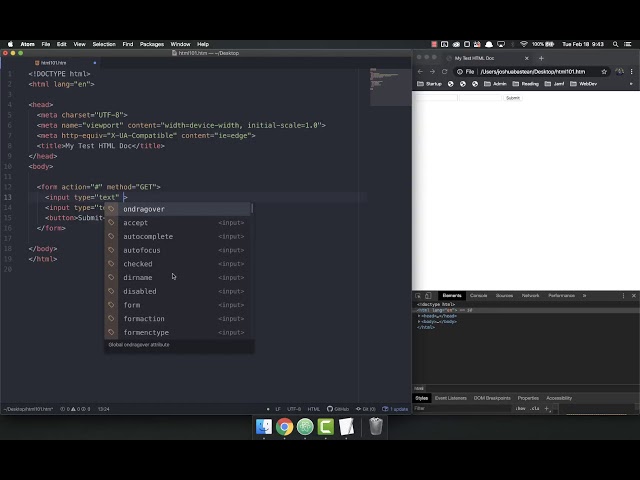Open the Edit menu
The height and width of the screenshot is (480, 640).
62,44
